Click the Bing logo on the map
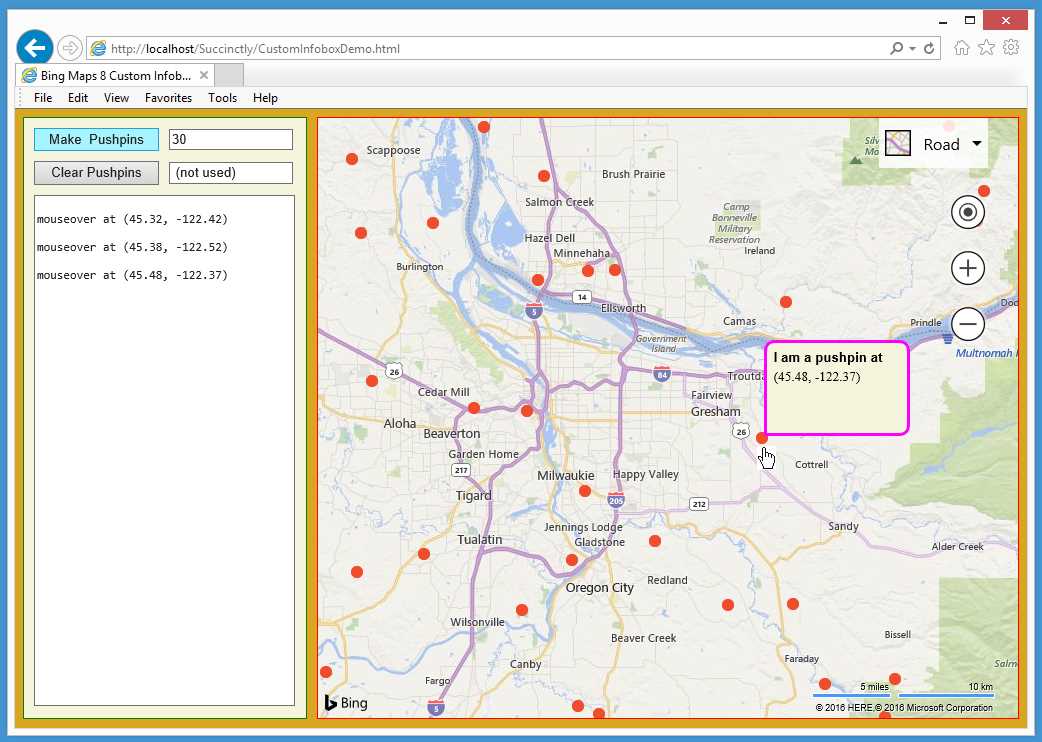This screenshot has height=742, width=1042. (x=344, y=703)
